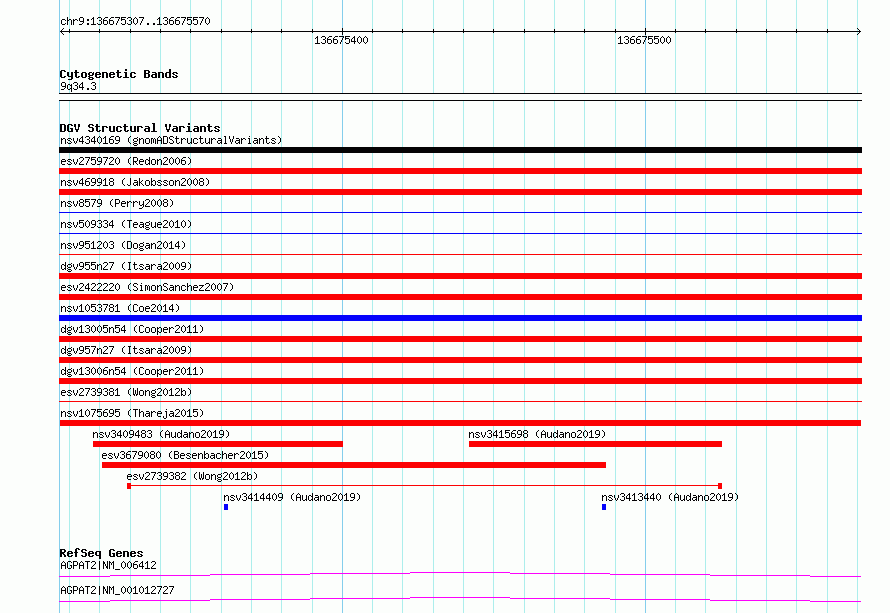Select the red bar below nsv3415698
This screenshot has height=613, width=890.
tap(595, 444)
